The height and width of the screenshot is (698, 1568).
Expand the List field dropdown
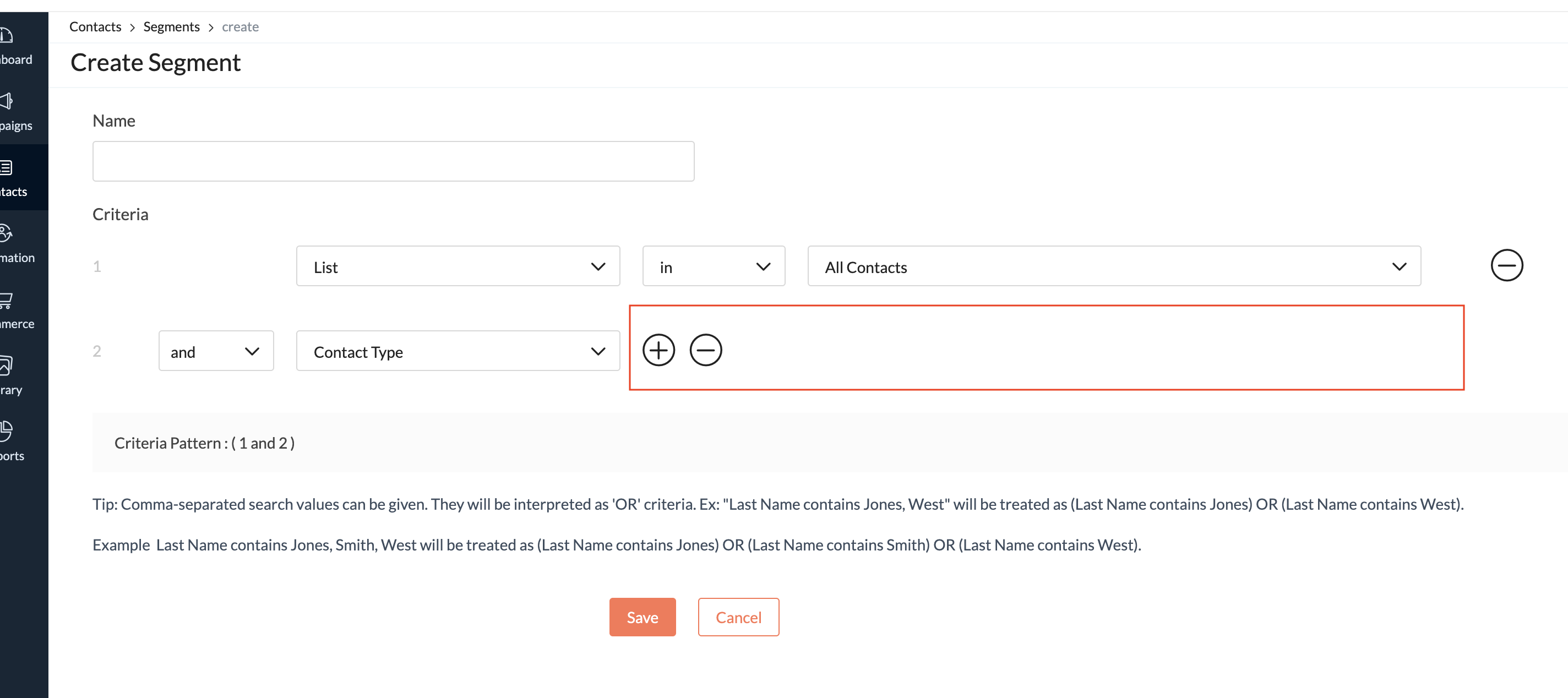click(x=457, y=266)
